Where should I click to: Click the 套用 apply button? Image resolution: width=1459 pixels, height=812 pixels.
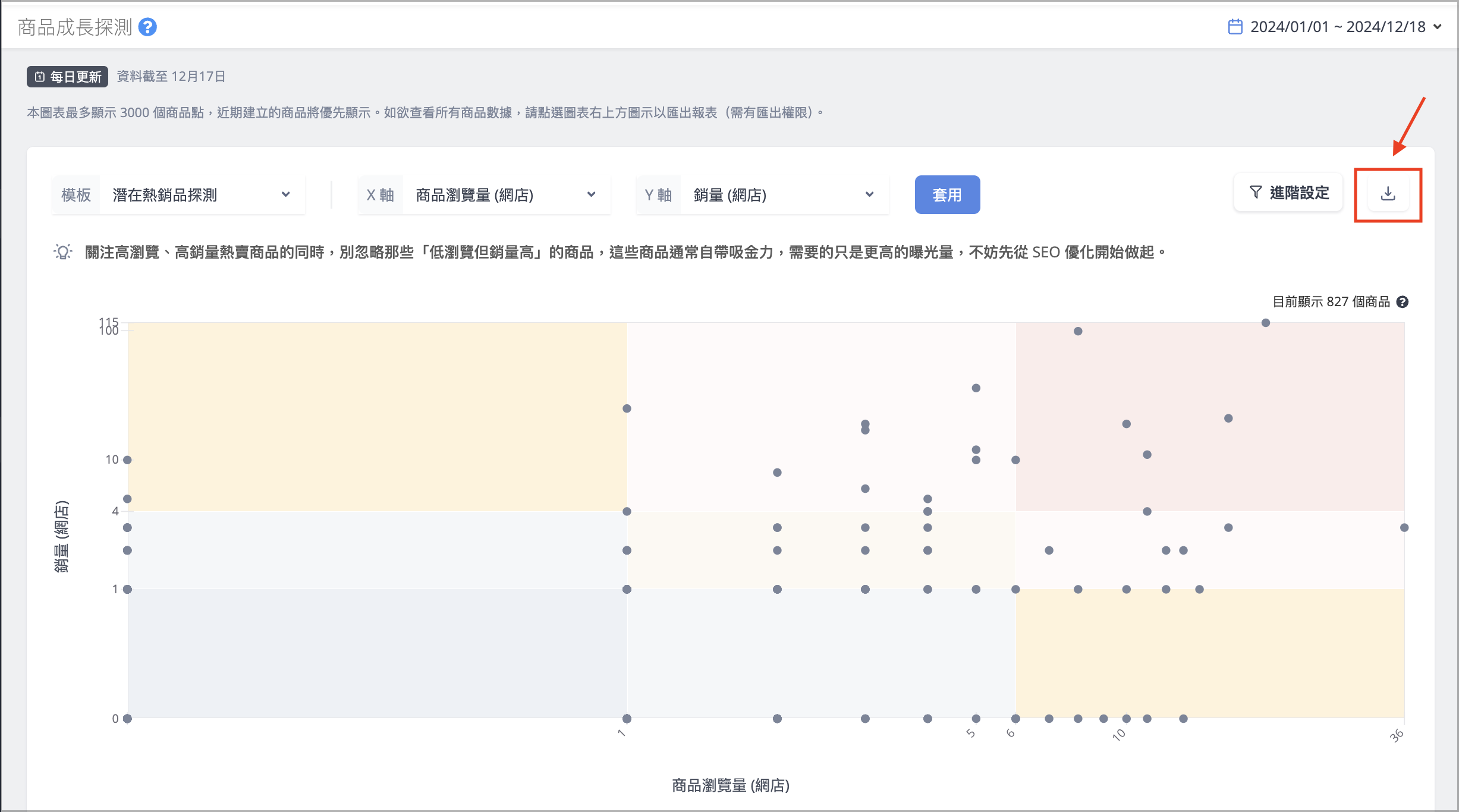(947, 195)
